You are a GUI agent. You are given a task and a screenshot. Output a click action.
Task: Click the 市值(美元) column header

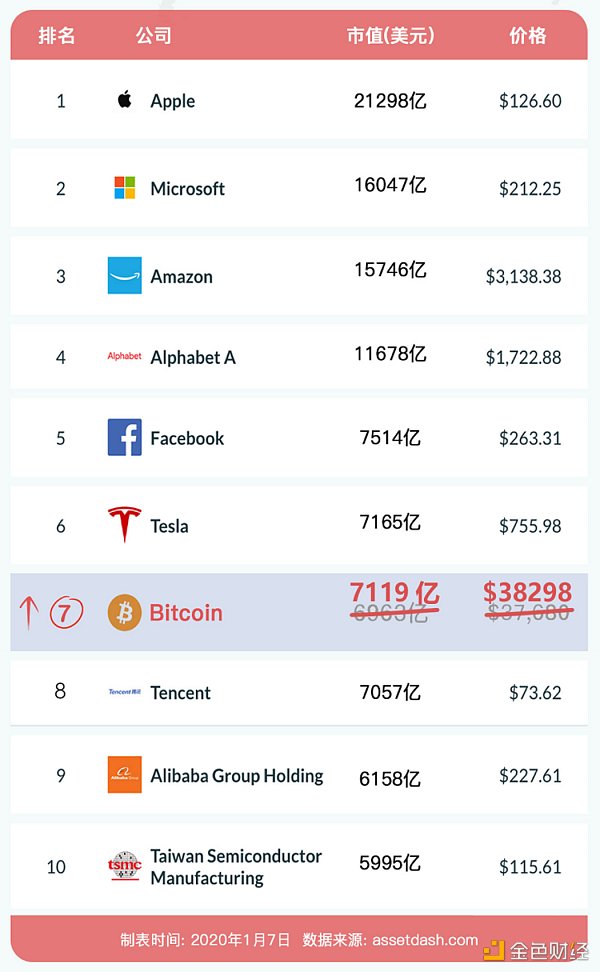pyautogui.click(x=390, y=36)
